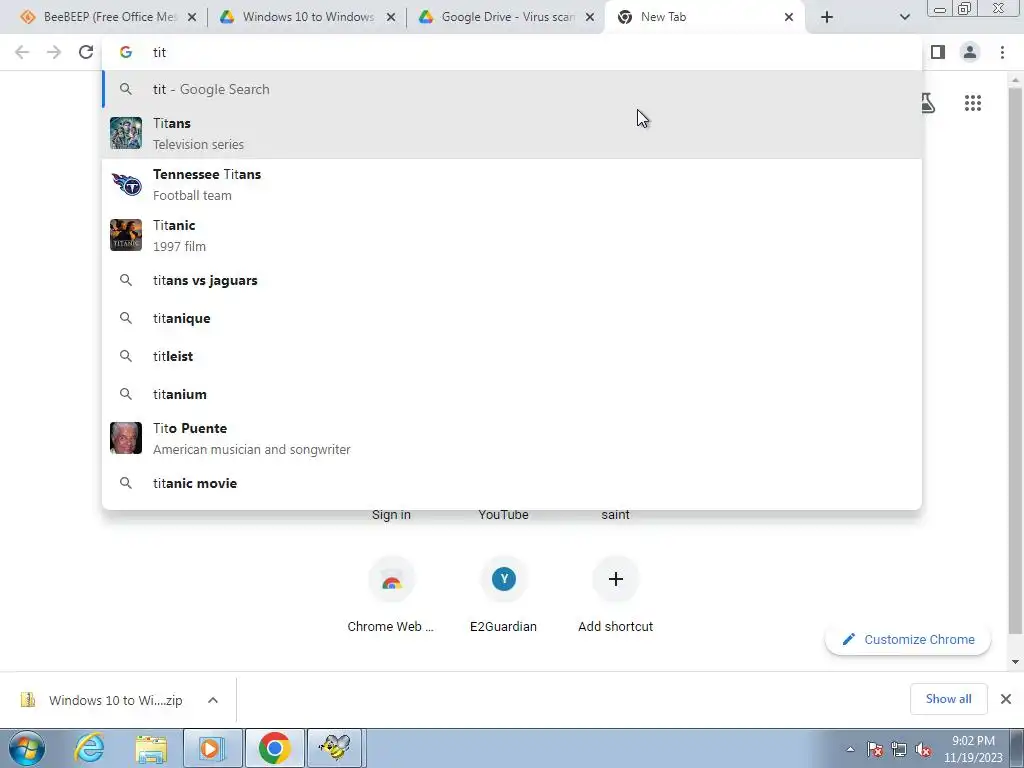
Task: Select the Titans television series suggestion
Action: click(512, 133)
